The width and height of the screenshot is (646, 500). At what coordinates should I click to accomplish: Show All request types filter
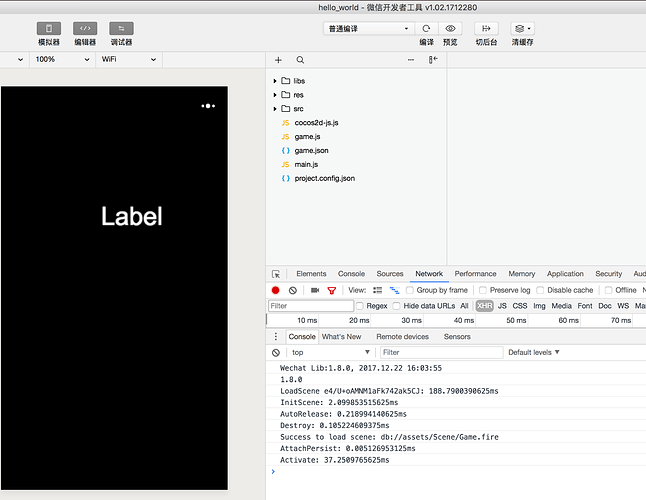(464, 306)
